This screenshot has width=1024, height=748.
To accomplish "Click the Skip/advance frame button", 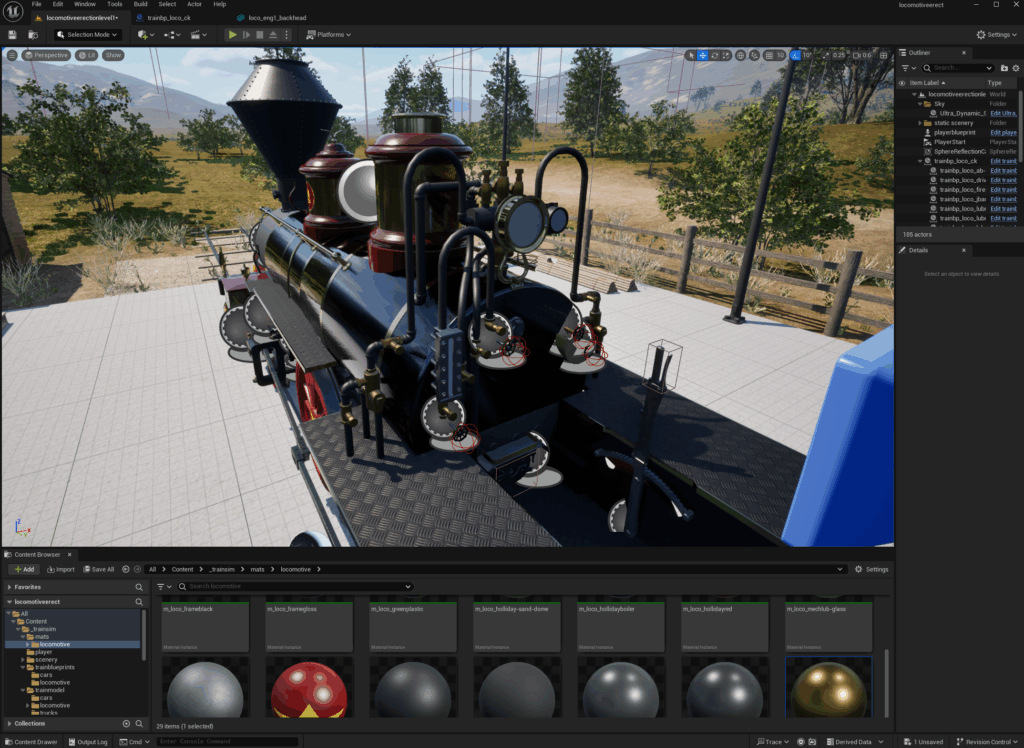I will click(x=246, y=35).
